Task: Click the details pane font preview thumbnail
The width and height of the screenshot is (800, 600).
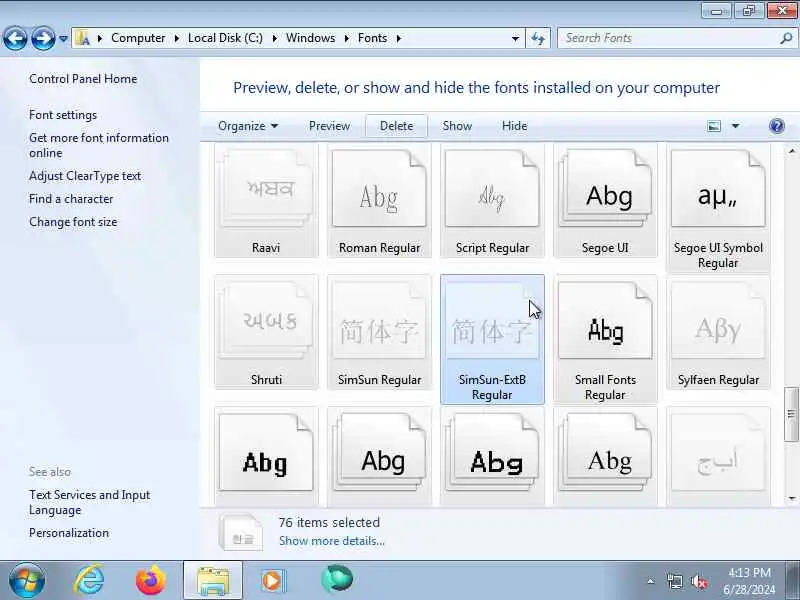Action: pyautogui.click(x=241, y=532)
